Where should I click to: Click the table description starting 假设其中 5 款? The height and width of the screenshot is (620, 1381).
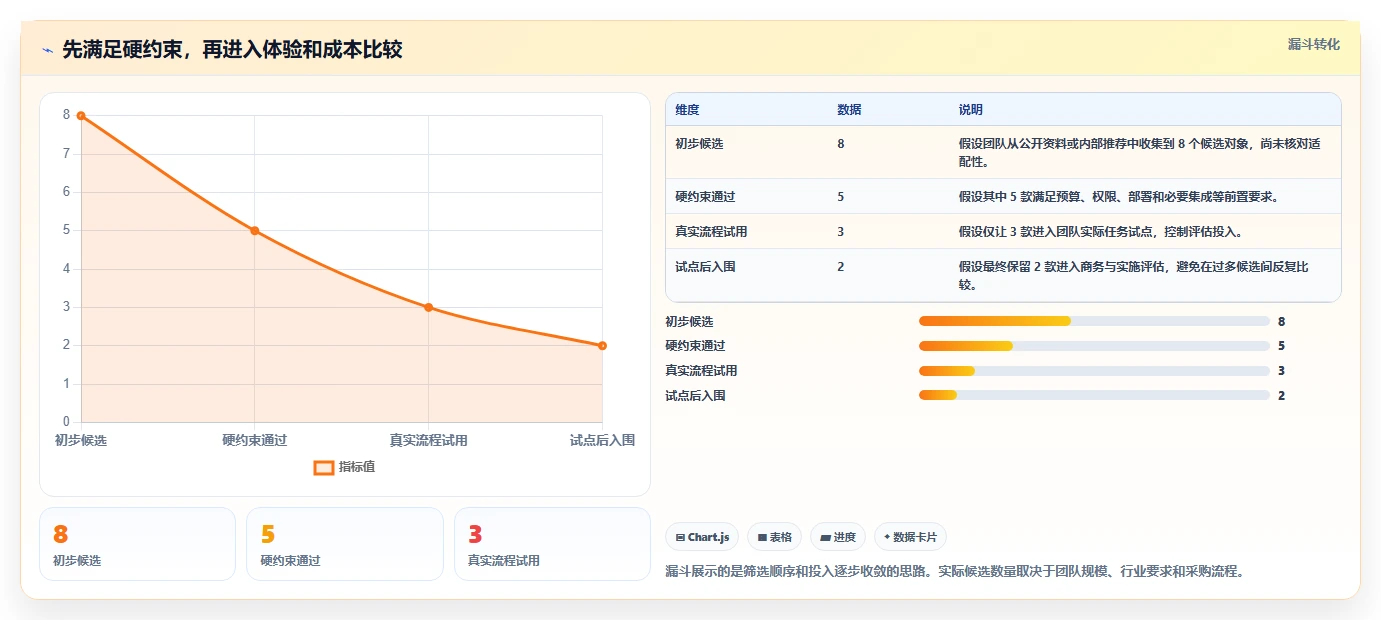(x=1118, y=197)
